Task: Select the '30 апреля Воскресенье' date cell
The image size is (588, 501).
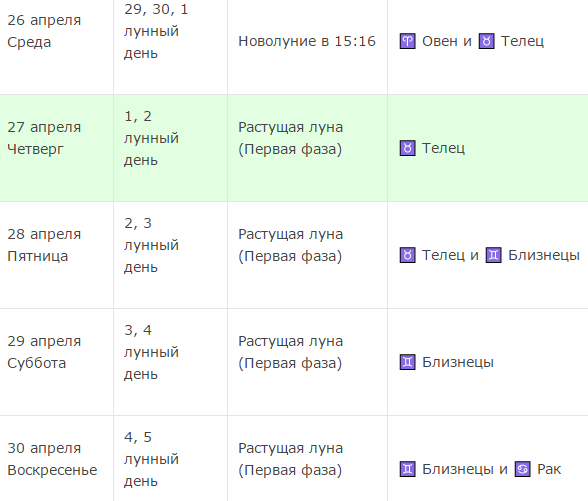Action: coord(57,458)
